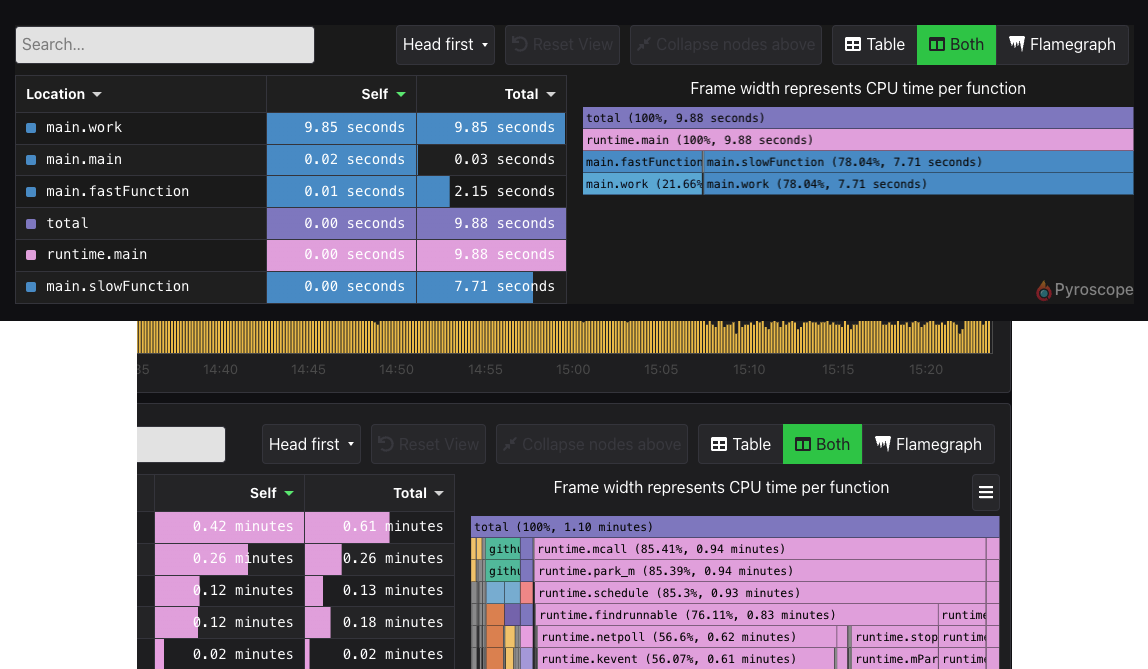Click 0.13 minutes Total cell
This screenshot has width=1148, height=669.
(x=379, y=591)
